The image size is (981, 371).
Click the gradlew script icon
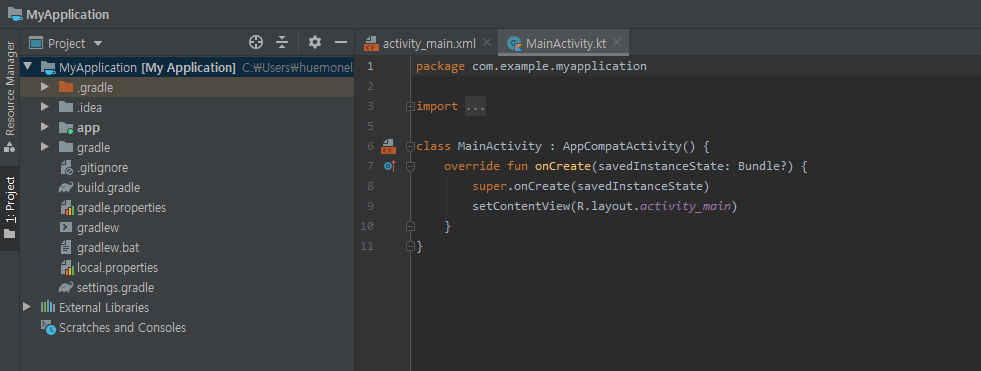pos(66,228)
